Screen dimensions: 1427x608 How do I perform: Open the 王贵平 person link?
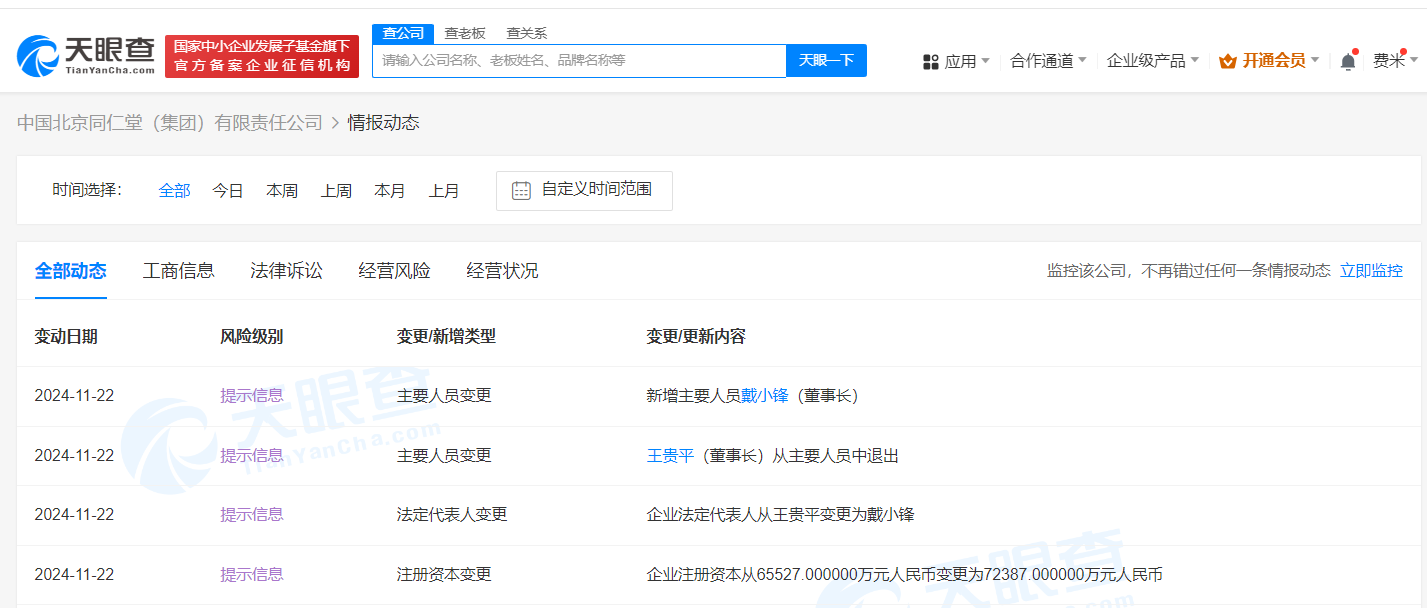(x=671, y=456)
